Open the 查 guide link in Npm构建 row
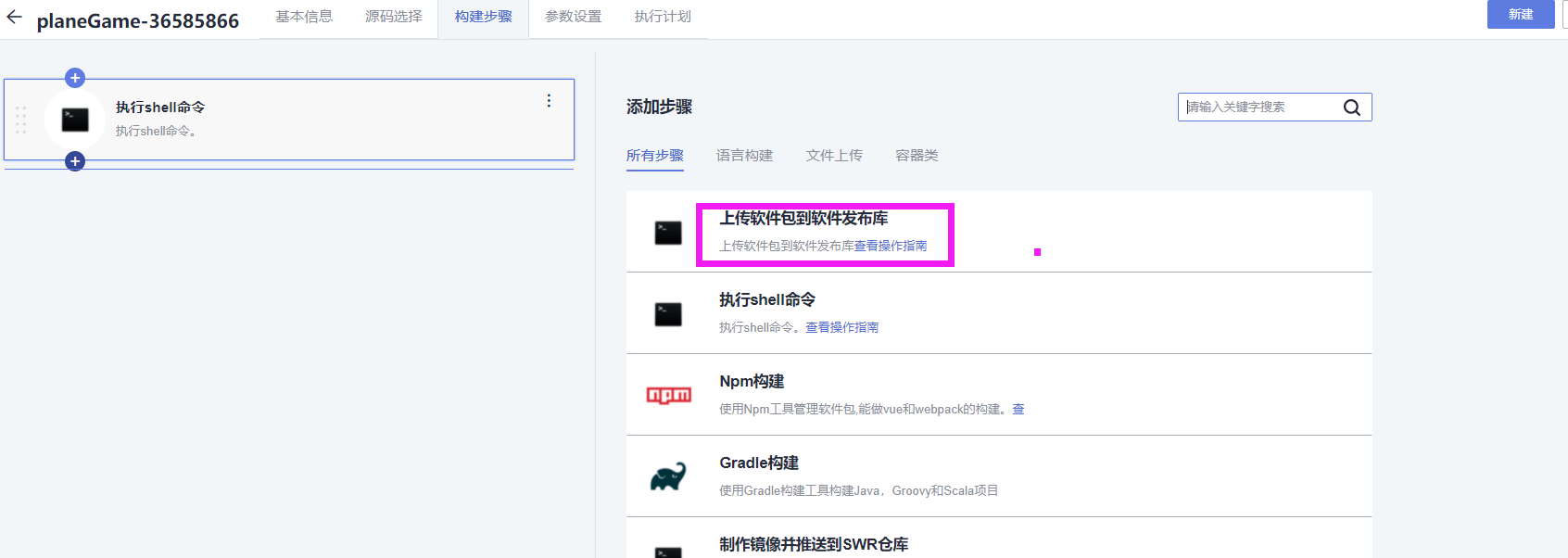Screen dimensions: 1568x558 [x=1018, y=410]
